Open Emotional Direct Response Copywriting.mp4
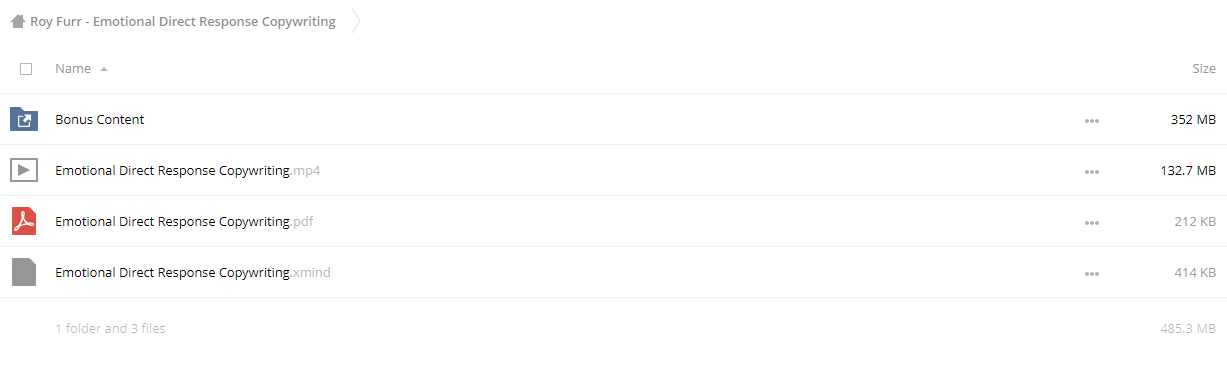Screen dimensions: 1227x373 point(188,171)
